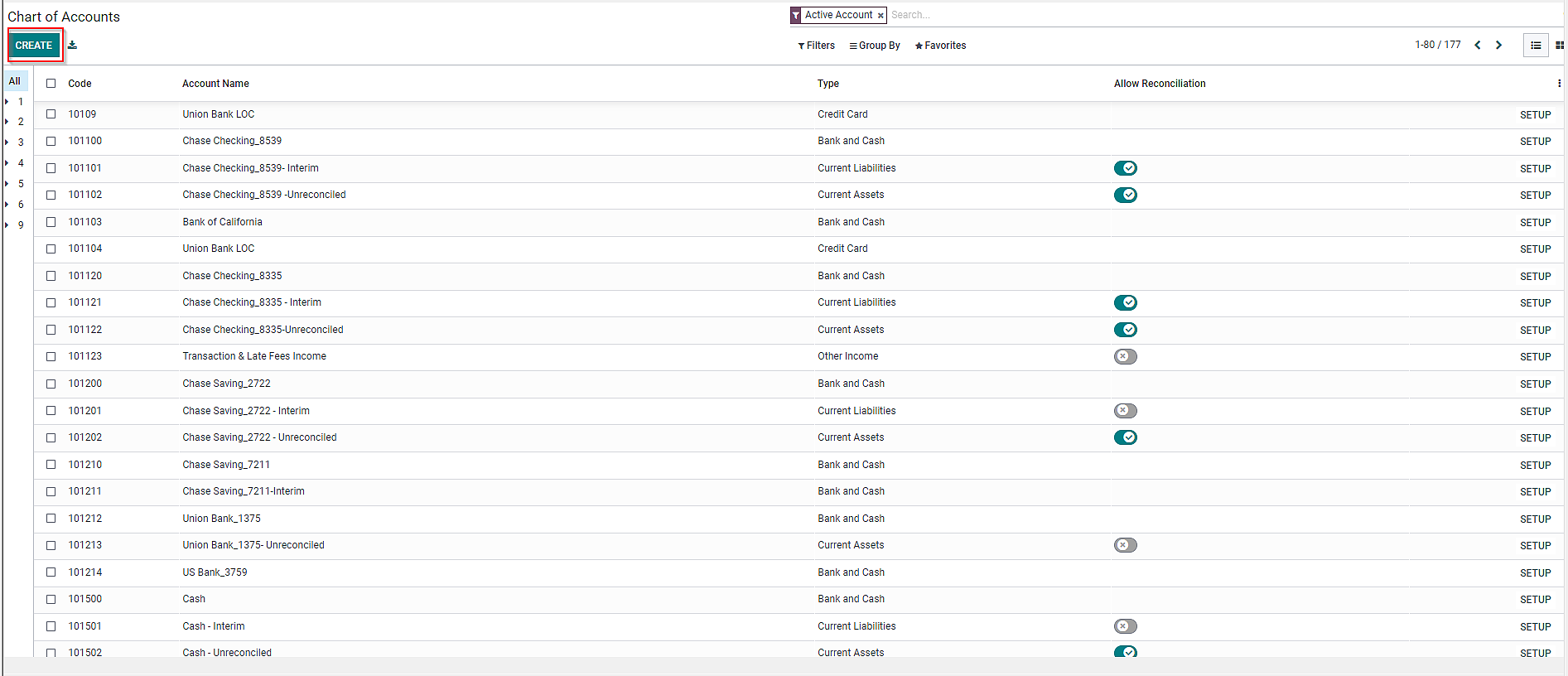This screenshot has width=1568, height=676.
Task: Click the funnel icon in Active Account facet
Action: tap(796, 16)
